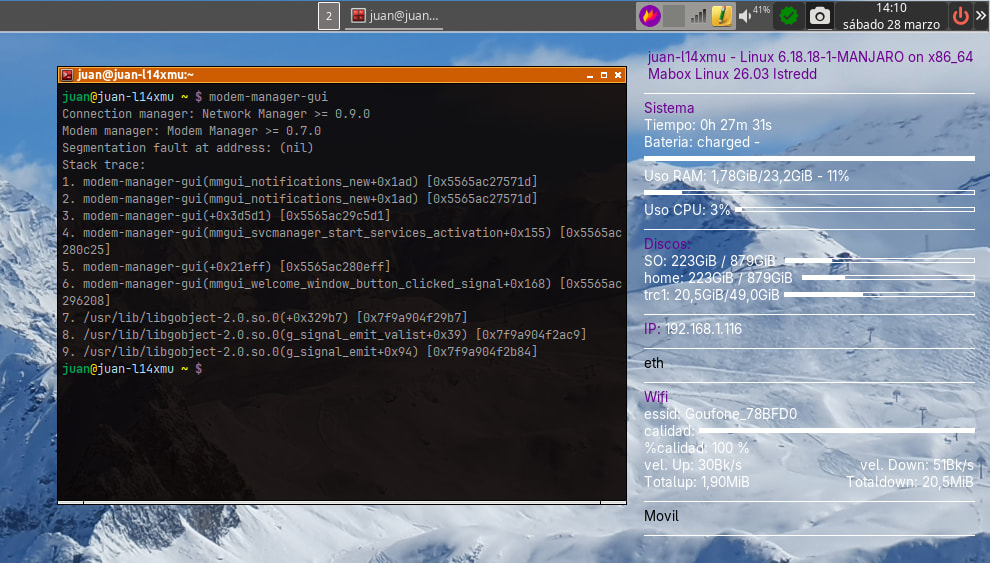The width and height of the screenshot is (990, 563).
Task: Open the clock showing sábado 28 marzo
Action: coord(889,16)
